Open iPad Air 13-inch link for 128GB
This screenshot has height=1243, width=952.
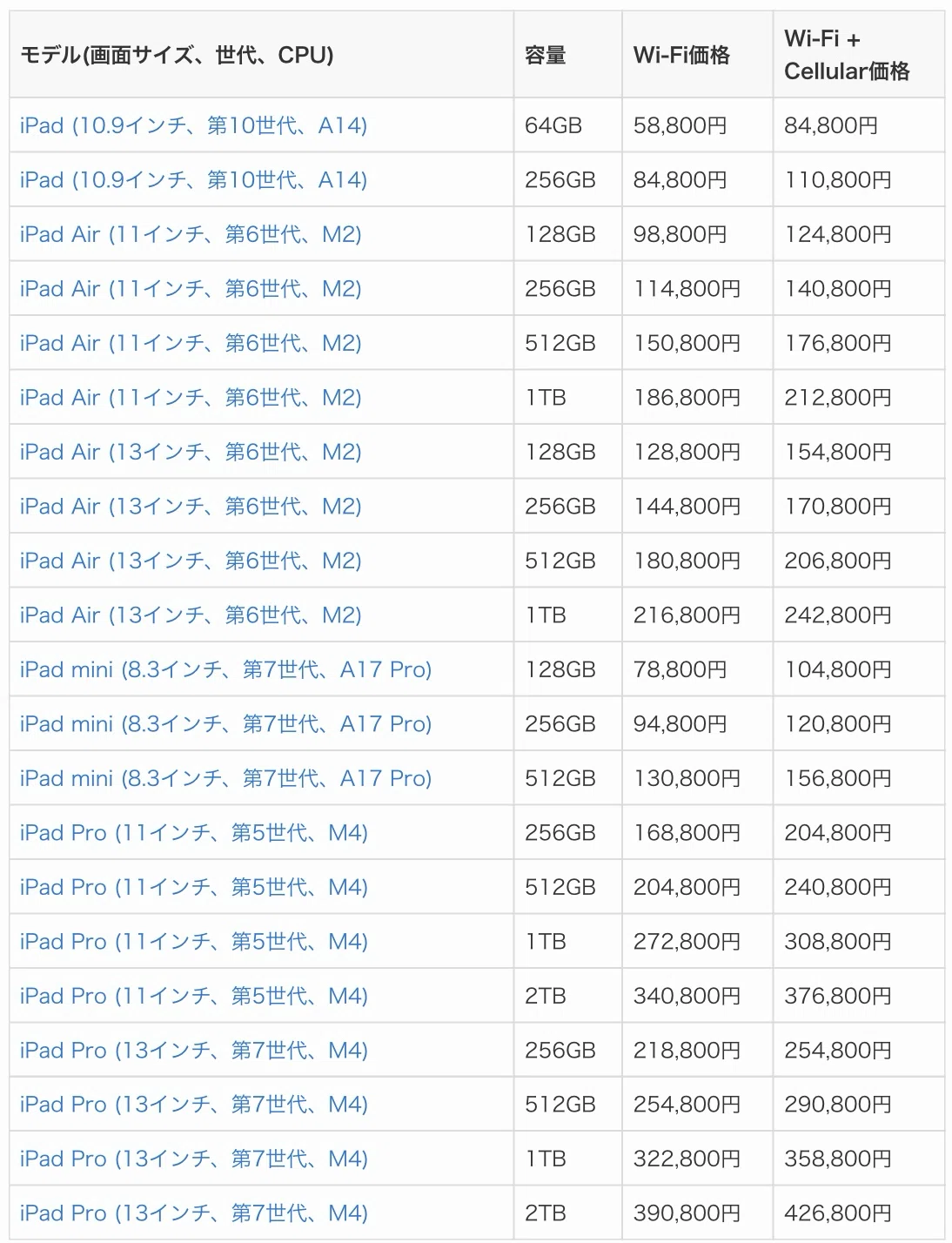pyautogui.click(x=191, y=452)
